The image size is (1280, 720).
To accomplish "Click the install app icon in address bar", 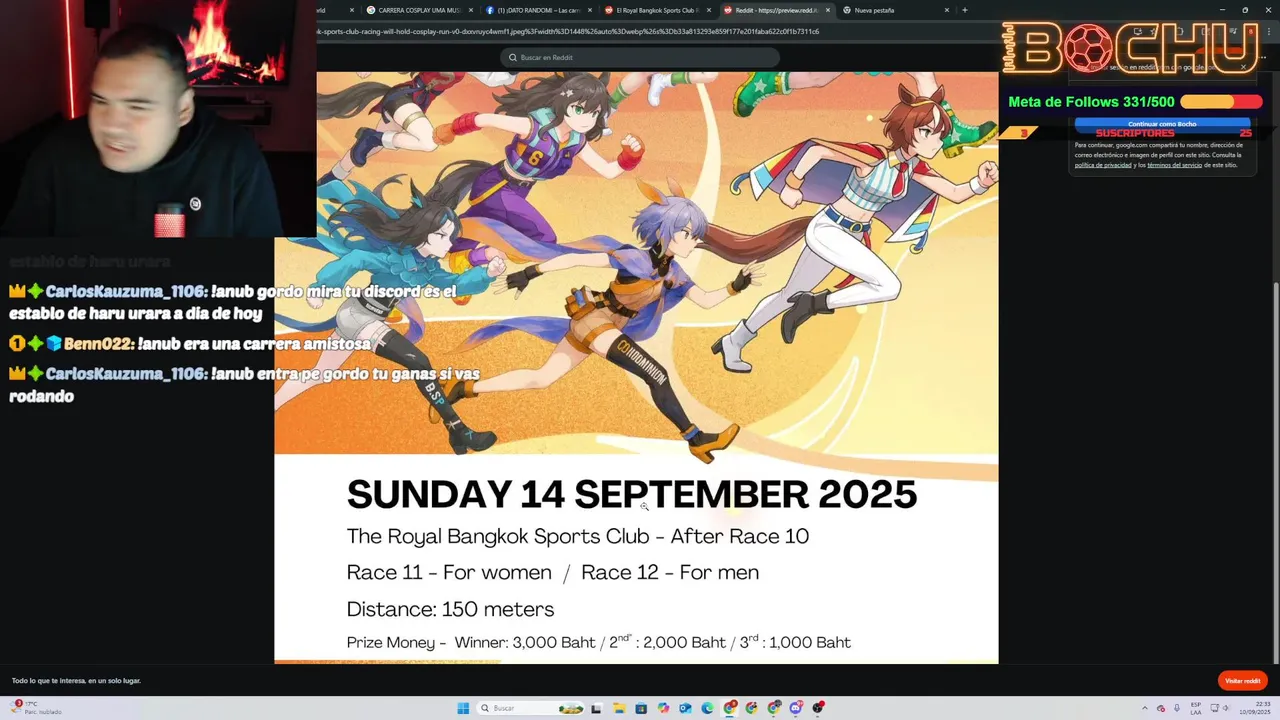I will pos(1138,31).
